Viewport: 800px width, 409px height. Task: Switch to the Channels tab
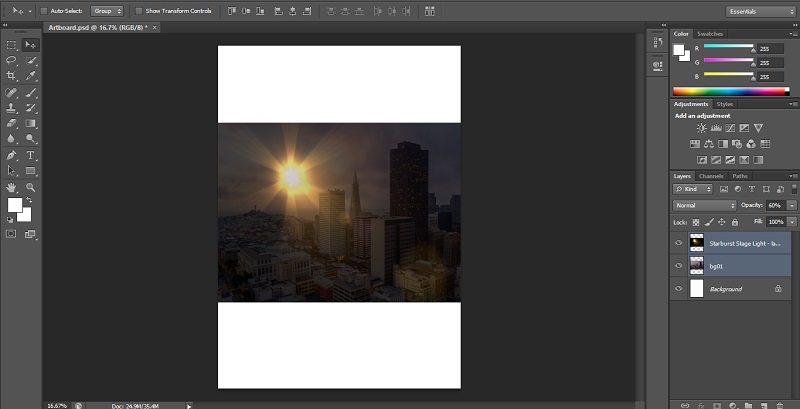tap(711, 176)
